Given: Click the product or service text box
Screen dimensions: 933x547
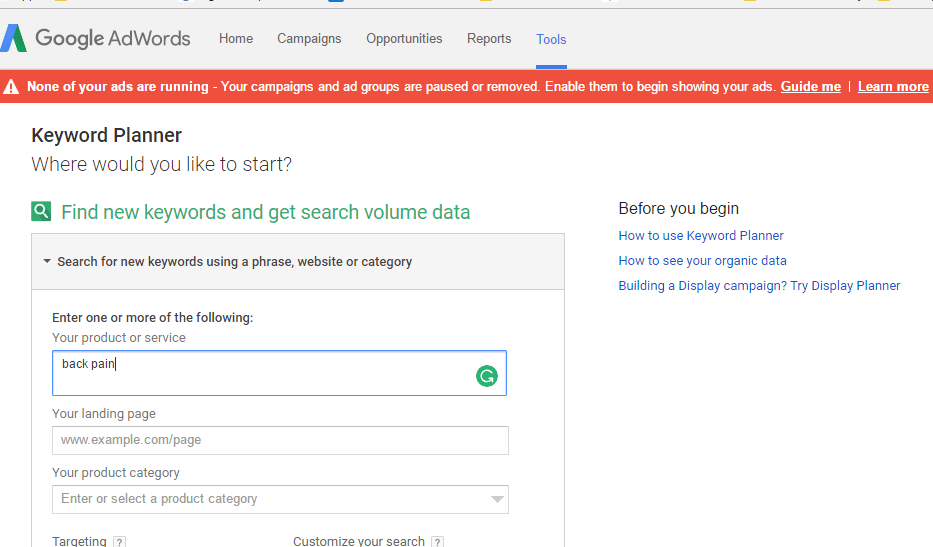Looking at the screenshot, I should pos(279,373).
